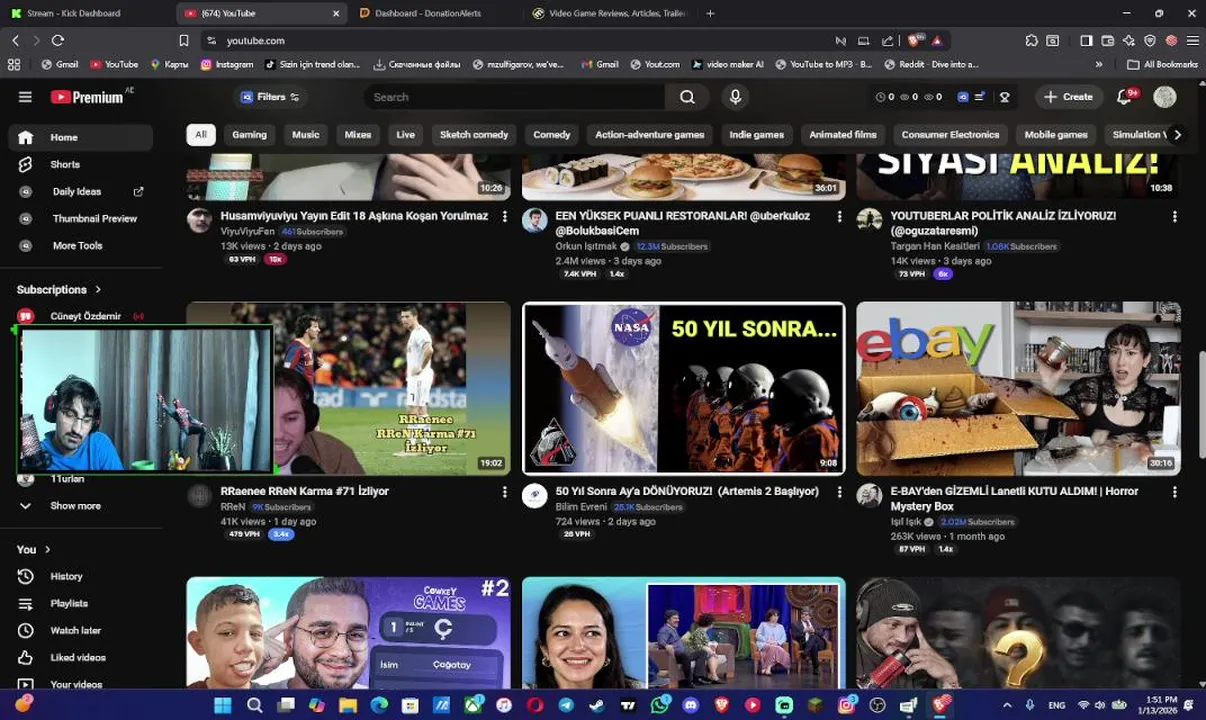
Task: Open Windows Start menu
Action: 223,705
